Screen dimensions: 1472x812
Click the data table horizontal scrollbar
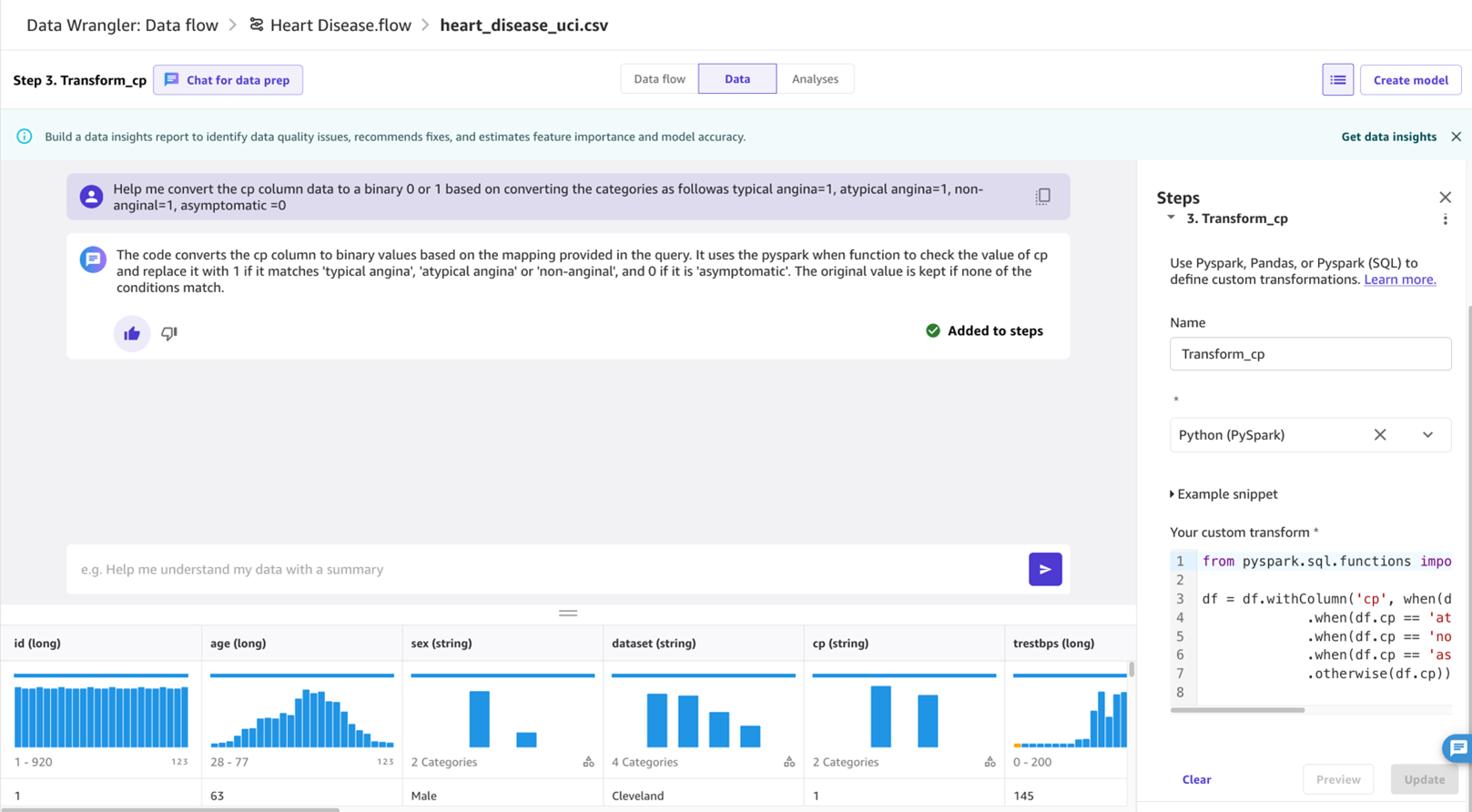[170, 809]
